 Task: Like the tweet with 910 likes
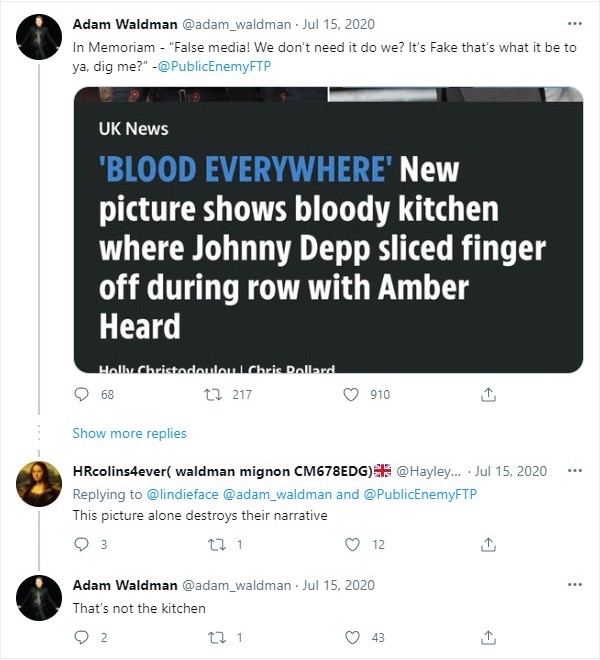(x=351, y=394)
